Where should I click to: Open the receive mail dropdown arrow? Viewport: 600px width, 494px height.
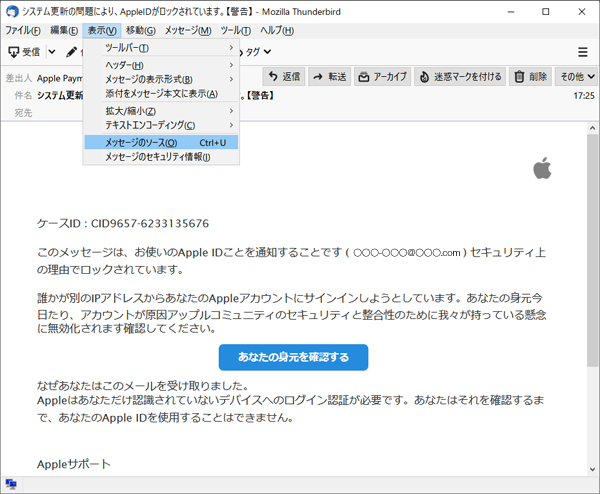point(52,52)
